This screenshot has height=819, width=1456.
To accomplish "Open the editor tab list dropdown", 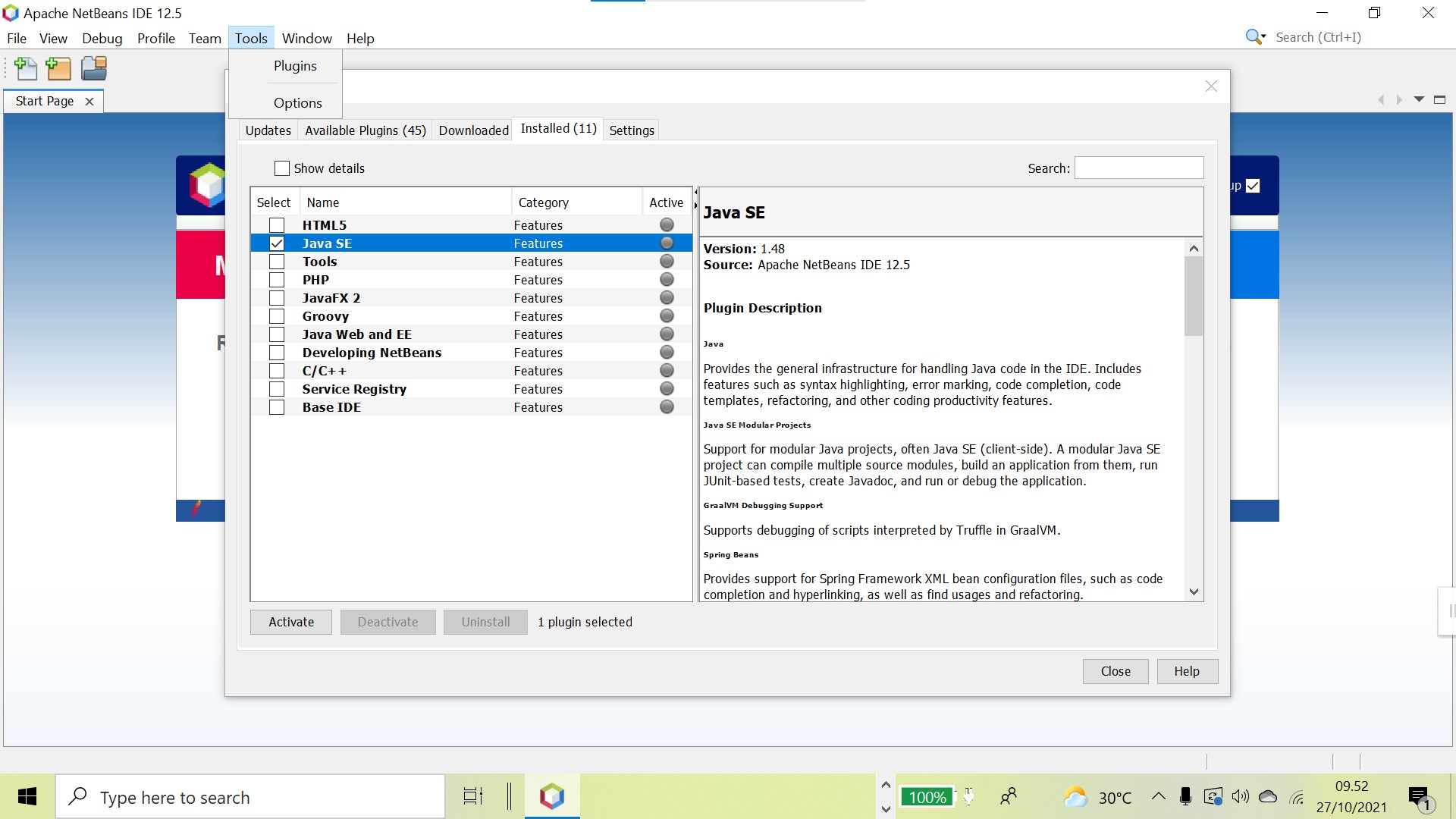I will 1419,99.
